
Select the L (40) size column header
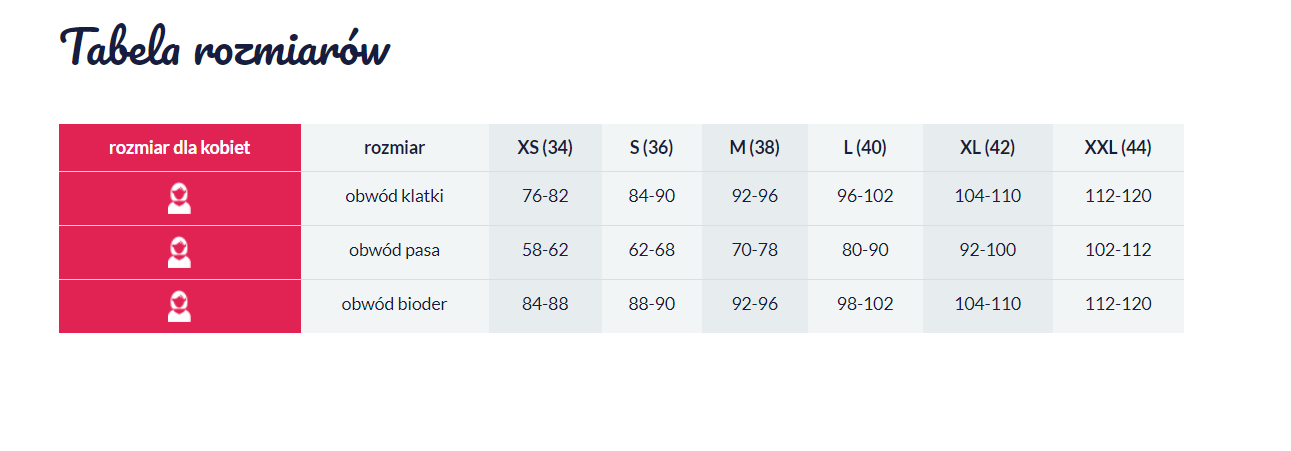tap(865, 148)
